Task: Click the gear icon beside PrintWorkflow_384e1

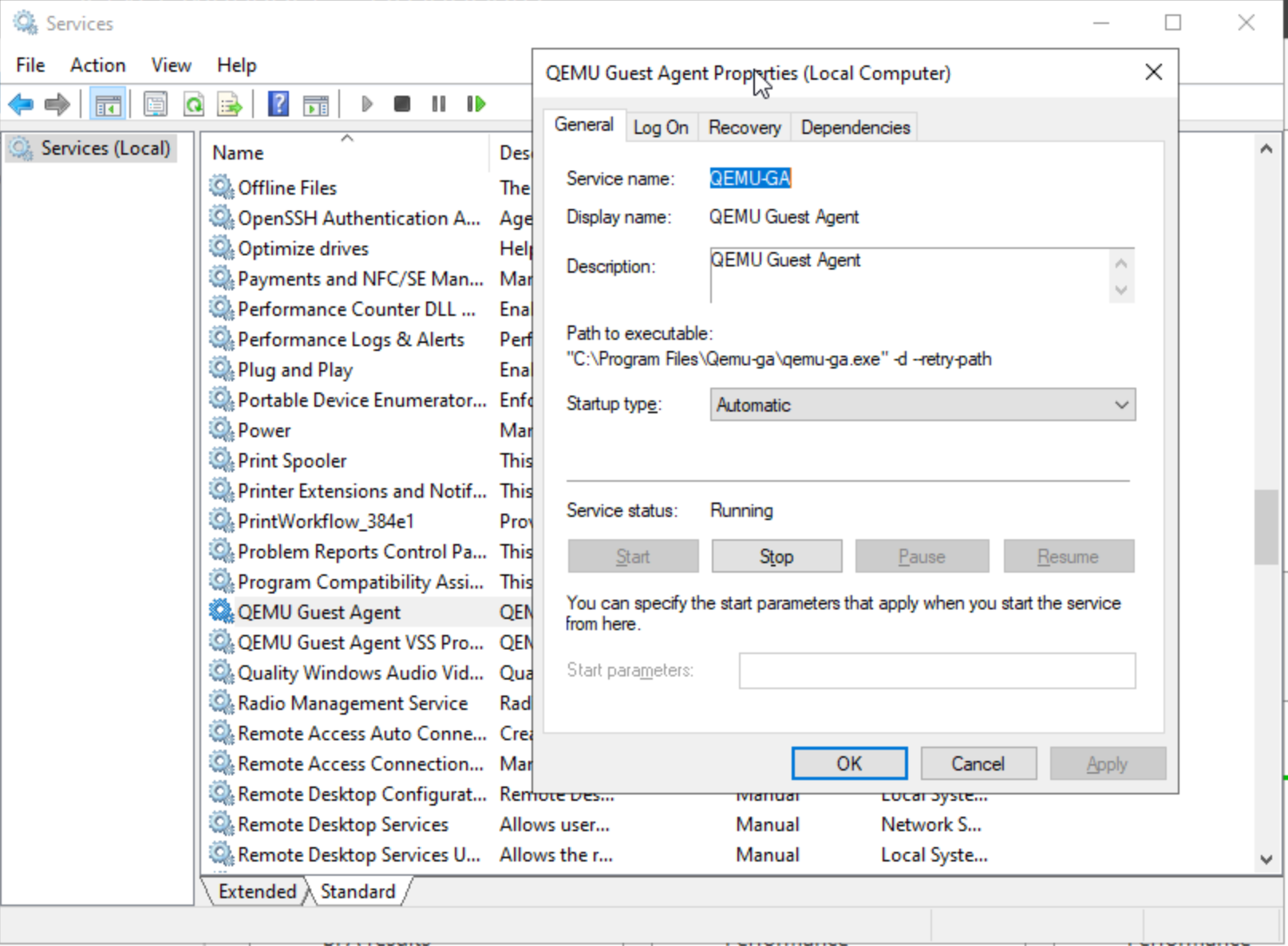Action: click(x=221, y=521)
